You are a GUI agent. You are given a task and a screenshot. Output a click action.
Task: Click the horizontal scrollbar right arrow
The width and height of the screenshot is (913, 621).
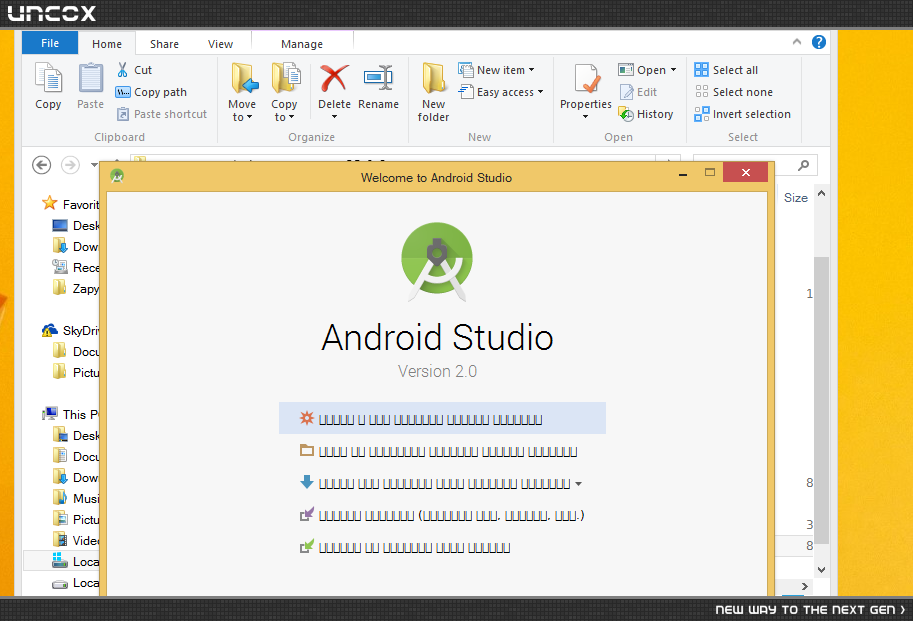tap(805, 586)
